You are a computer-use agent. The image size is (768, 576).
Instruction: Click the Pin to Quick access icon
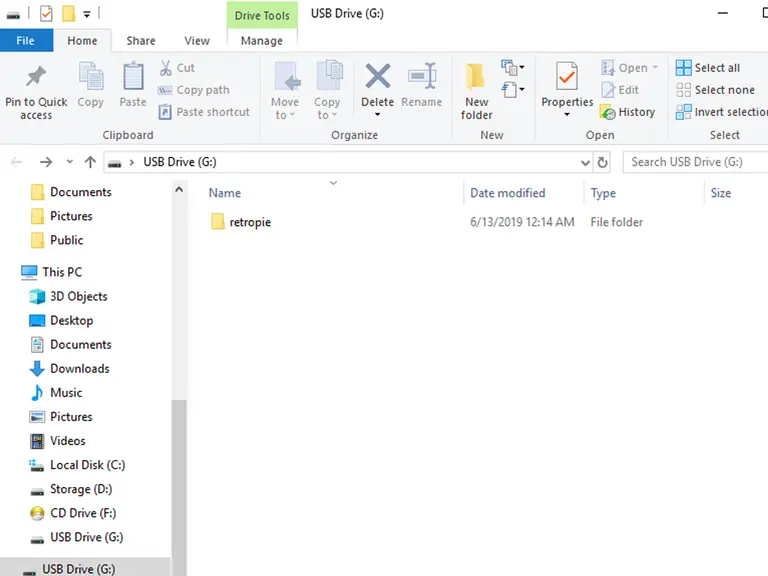point(36,78)
